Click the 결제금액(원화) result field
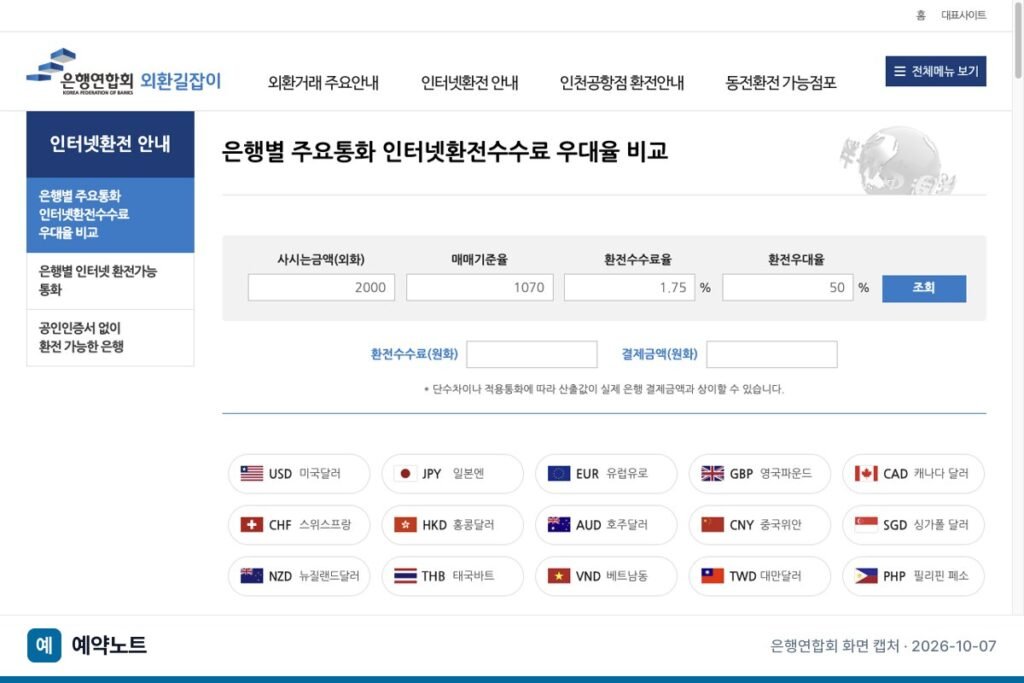Image resolution: width=1024 pixels, height=683 pixels. pos(772,354)
